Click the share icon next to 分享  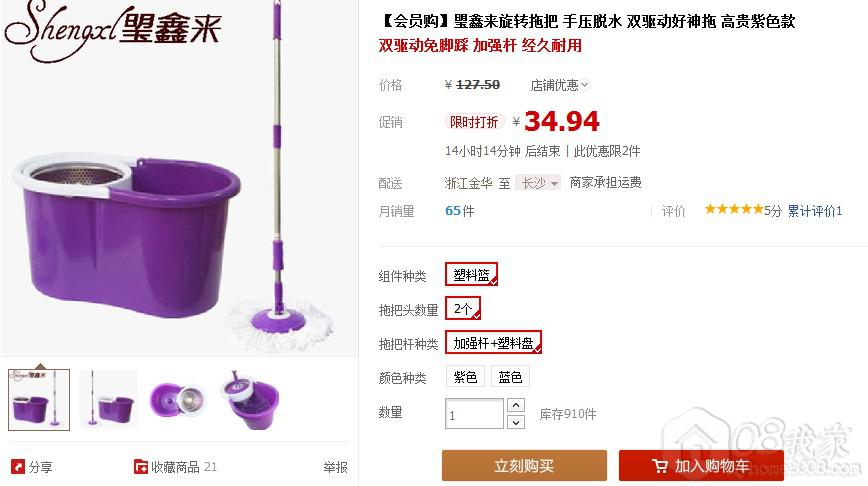tap(18, 467)
